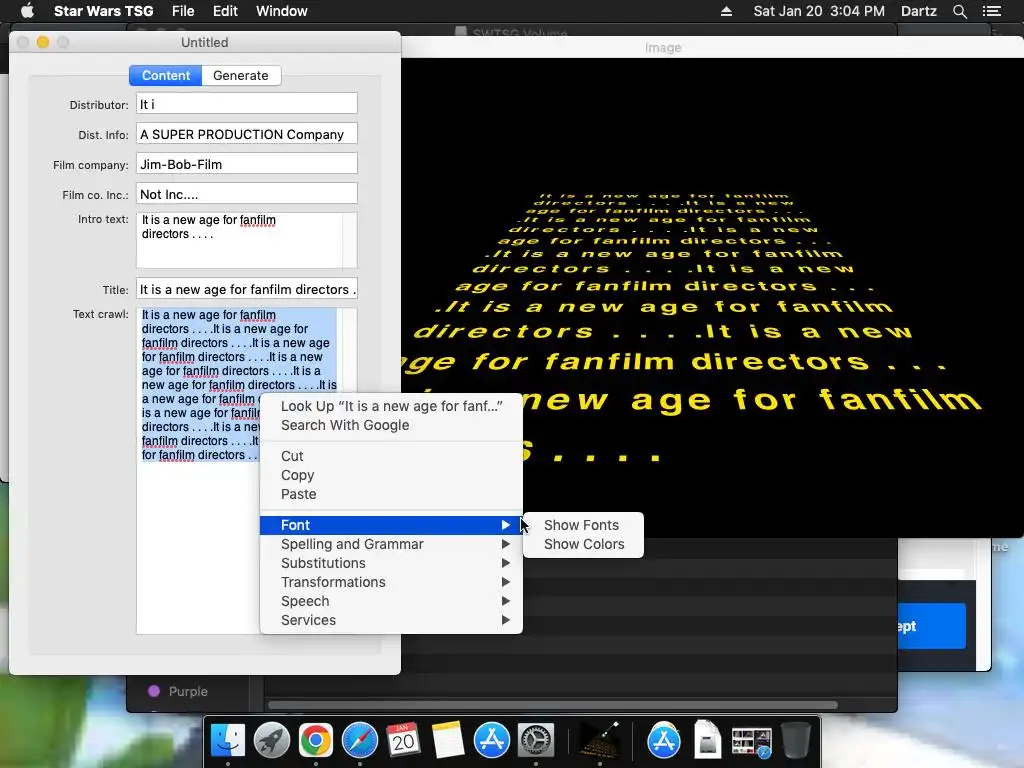Open the File menu

pyautogui.click(x=183, y=11)
